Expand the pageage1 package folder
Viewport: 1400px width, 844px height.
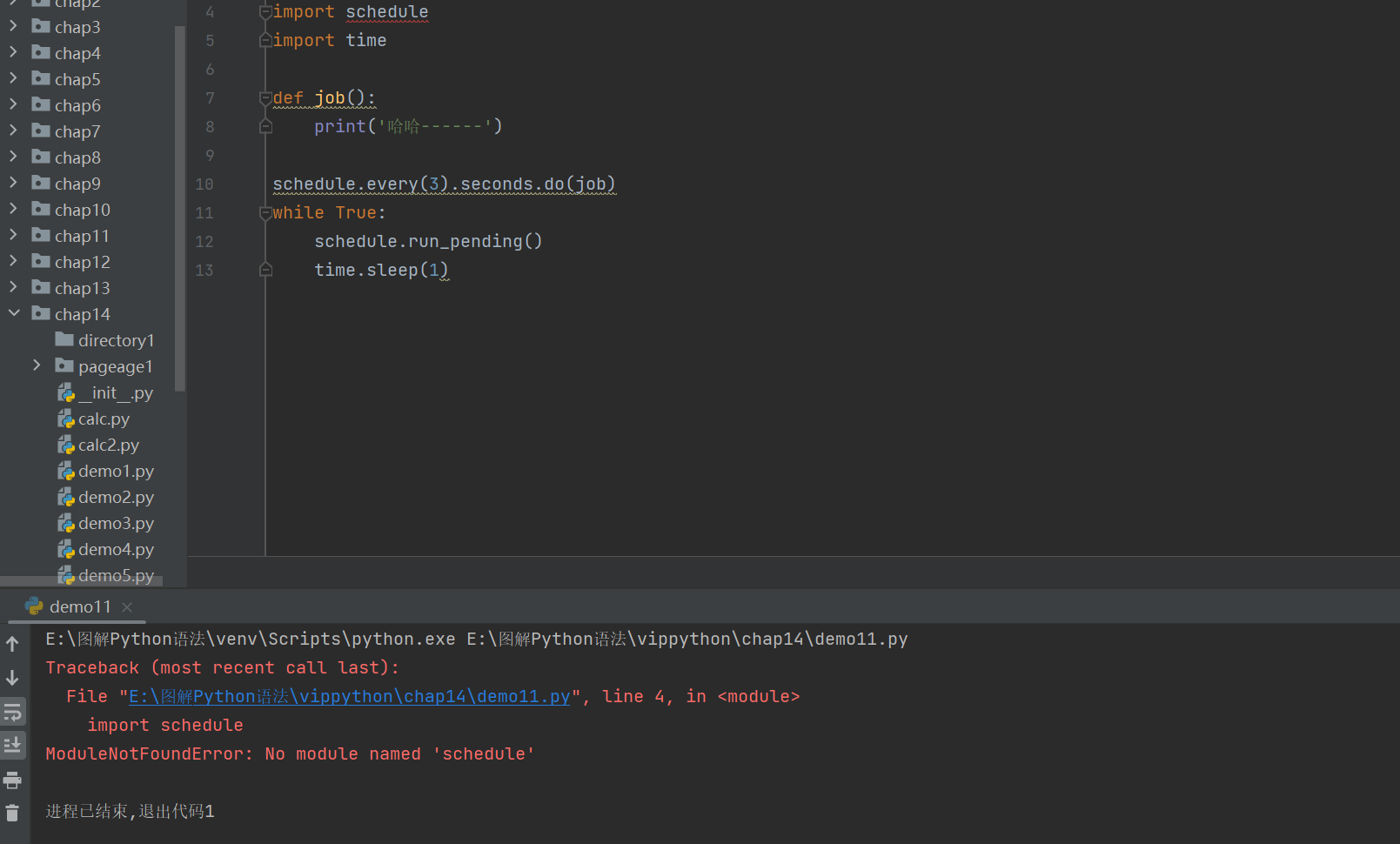pyautogui.click(x=37, y=365)
